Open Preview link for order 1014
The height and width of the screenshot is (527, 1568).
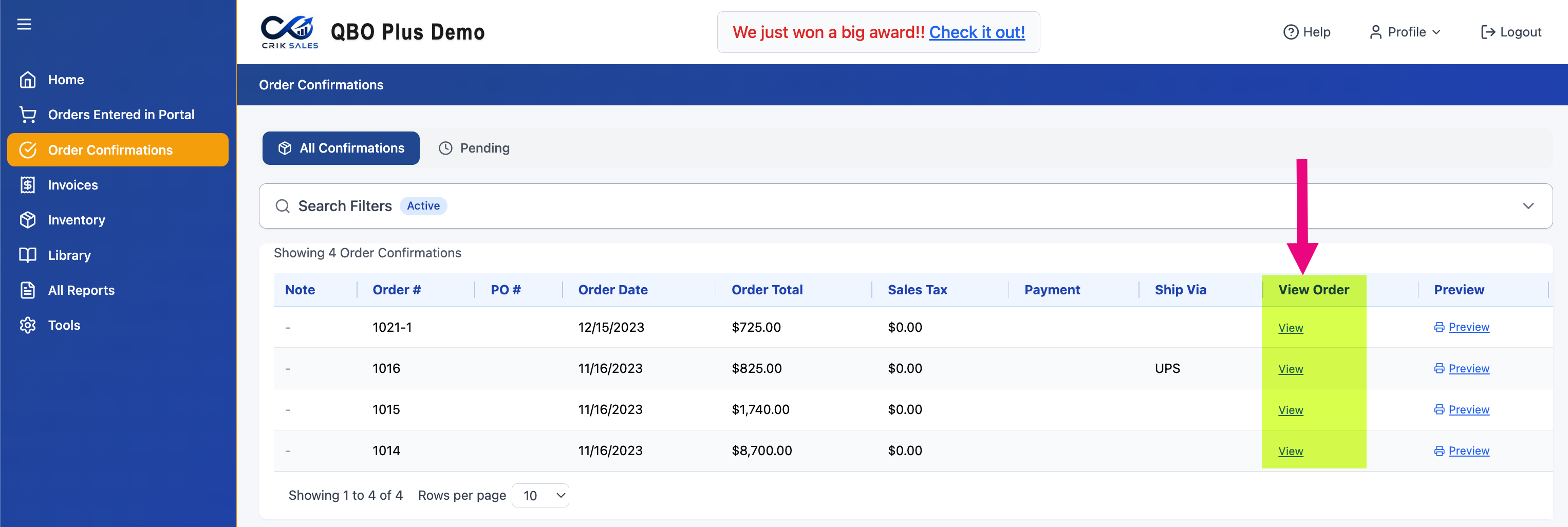click(x=1468, y=451)
